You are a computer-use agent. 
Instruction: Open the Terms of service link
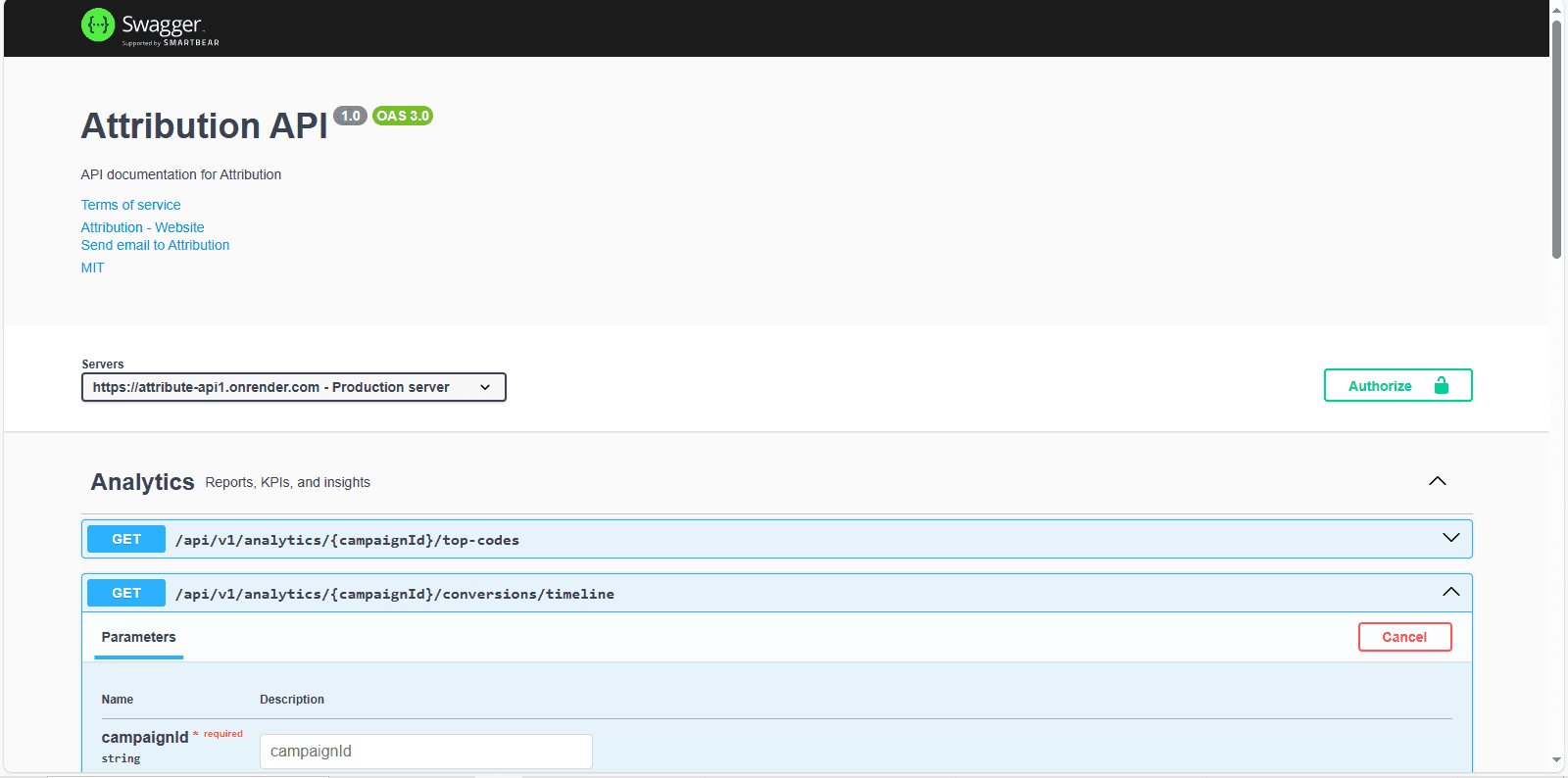130,205
